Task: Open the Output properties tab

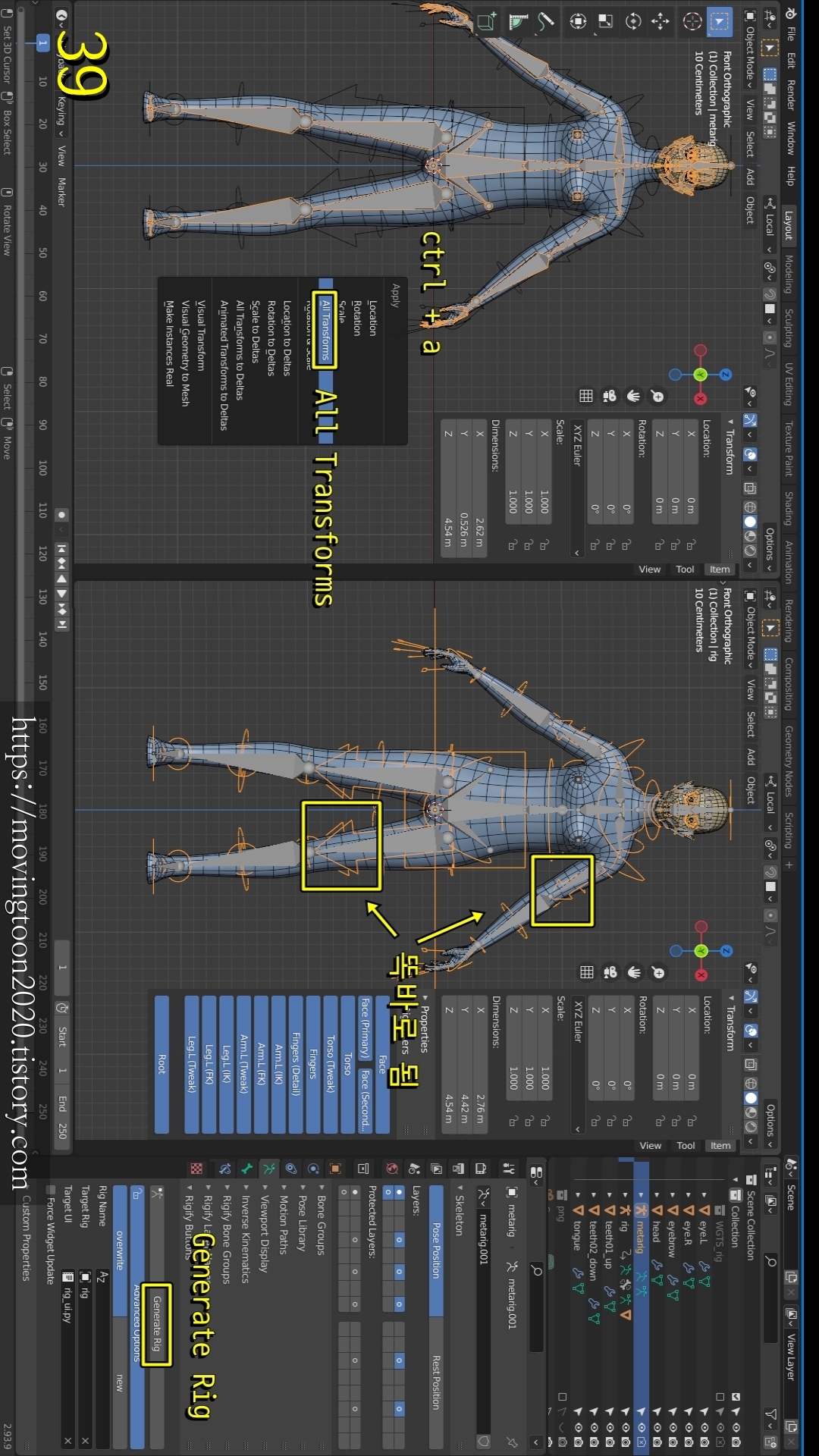Action: tap(459, 1169)
